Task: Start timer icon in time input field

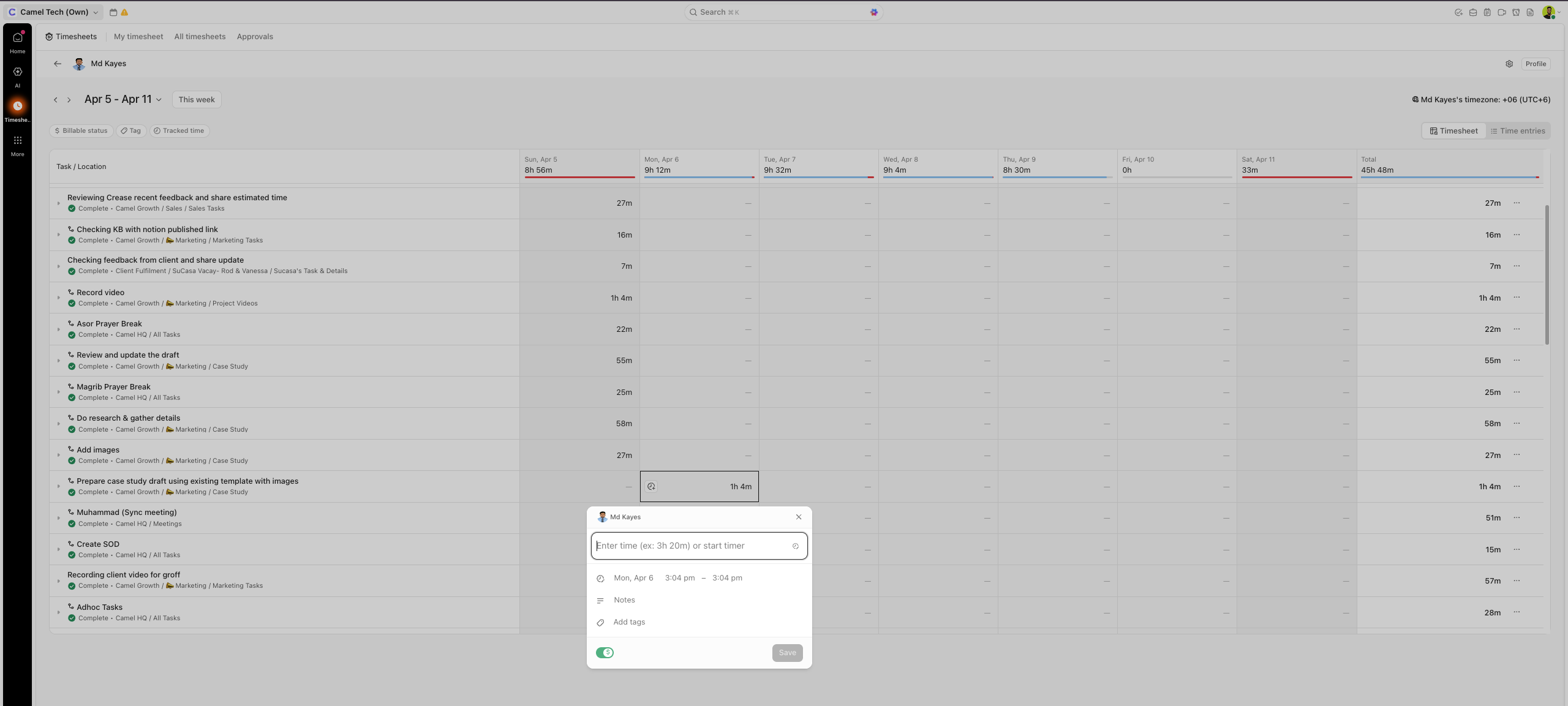Action: [796, 546]
